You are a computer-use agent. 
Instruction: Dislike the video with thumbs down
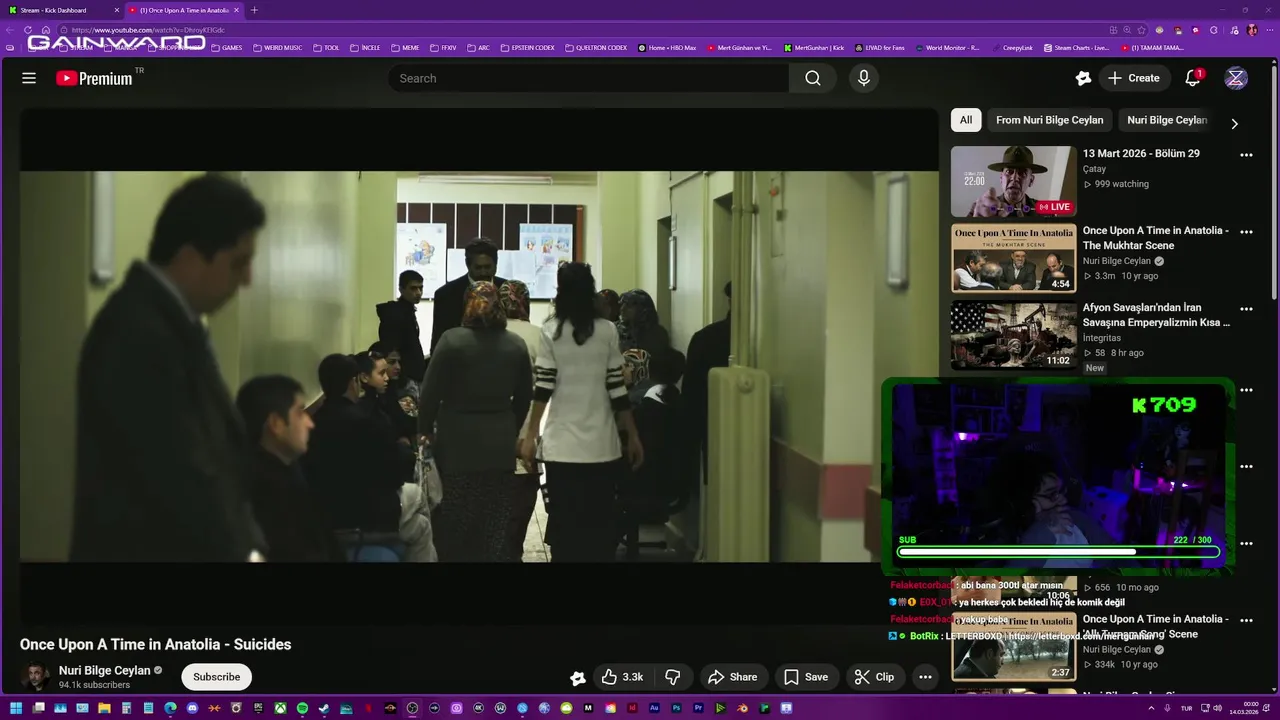673,677
